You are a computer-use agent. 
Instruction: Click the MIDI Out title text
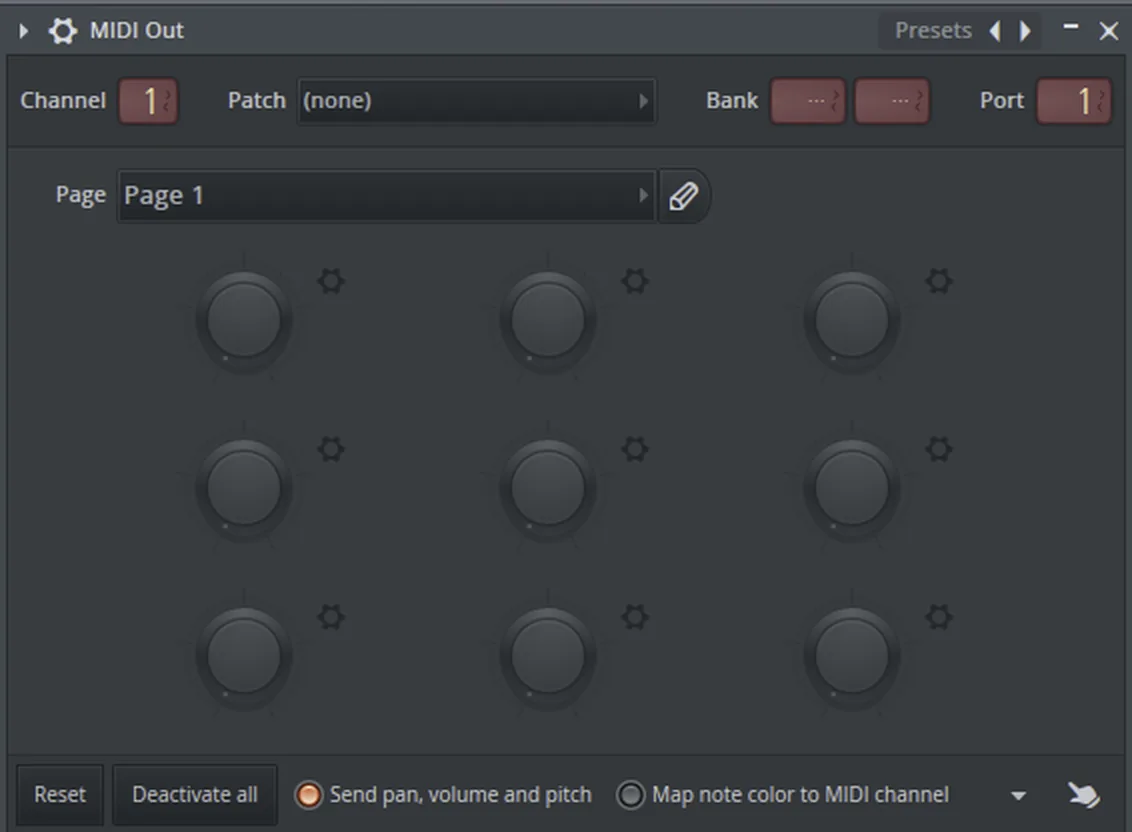click(x=136, y=30)
